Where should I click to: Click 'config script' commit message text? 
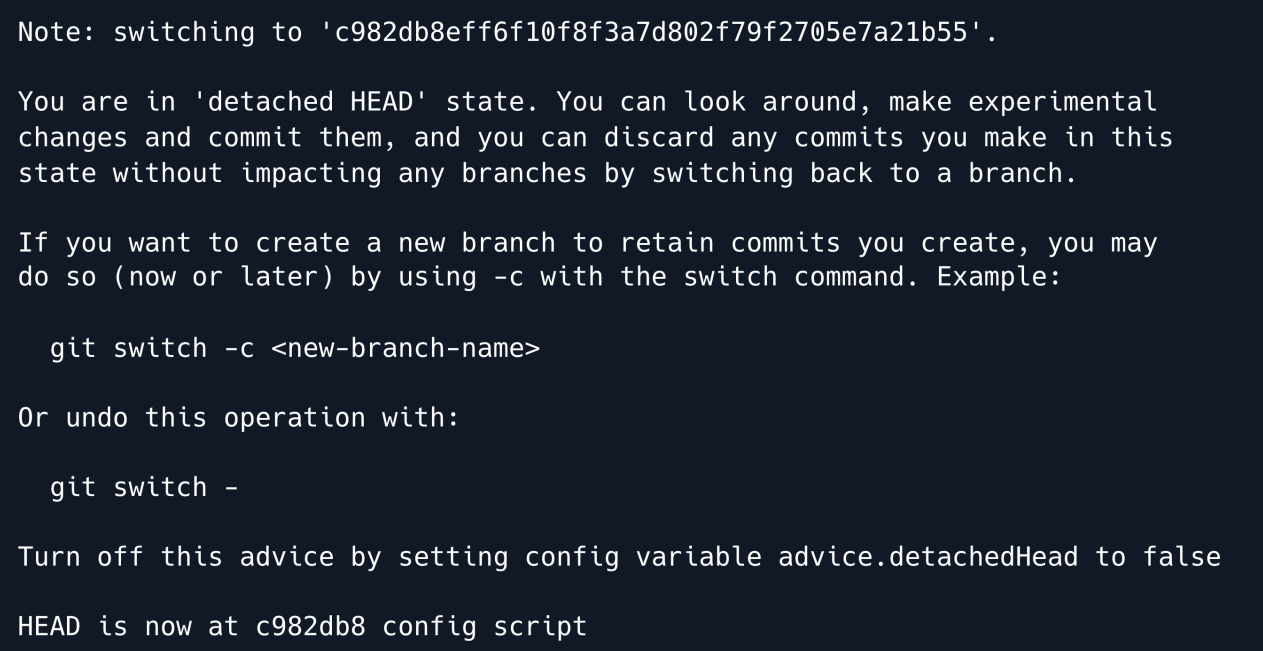[484, 627]
